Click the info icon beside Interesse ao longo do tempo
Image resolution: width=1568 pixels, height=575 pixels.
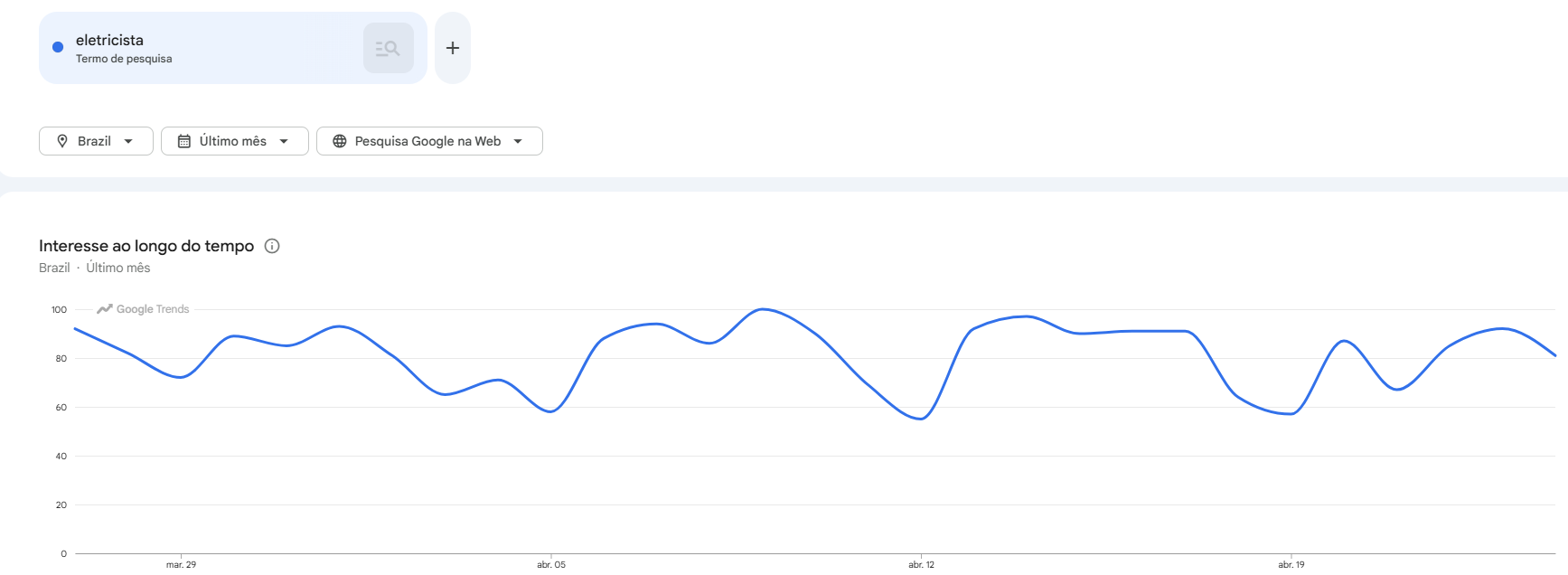pos(272,246)
